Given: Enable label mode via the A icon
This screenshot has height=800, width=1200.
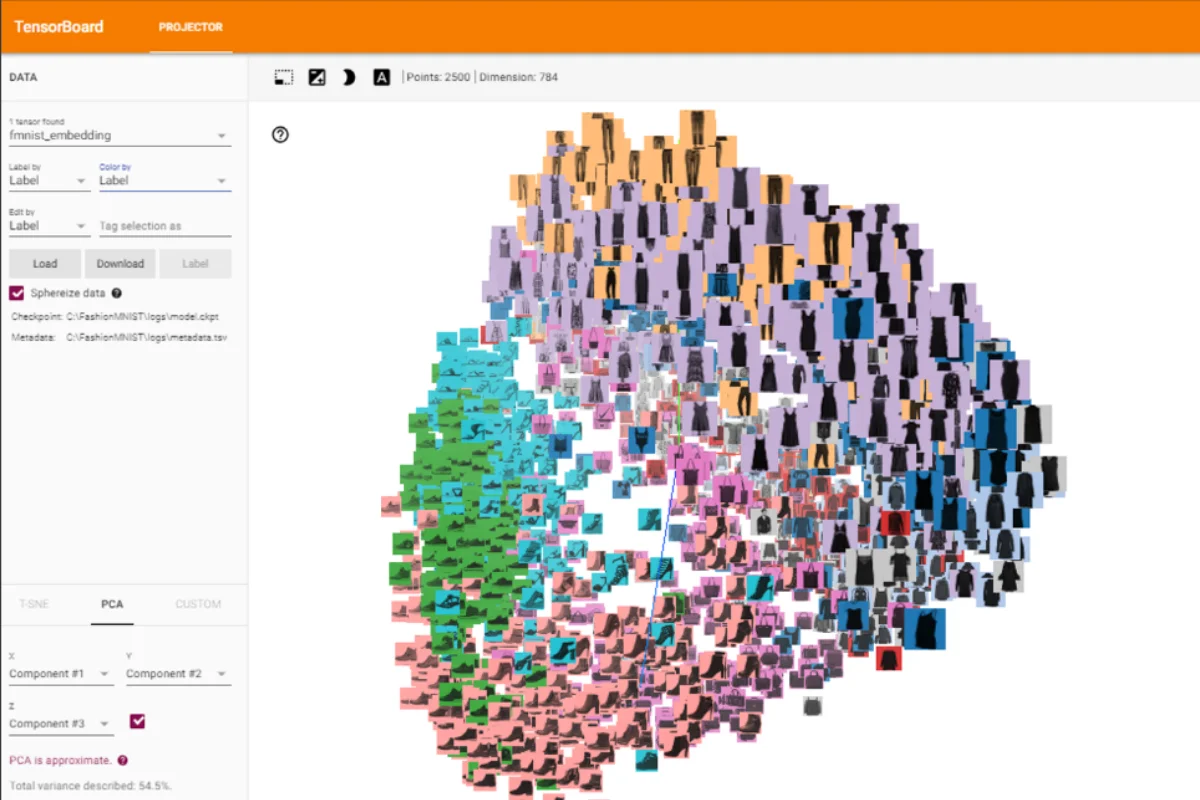Looking at the screenshot, I should pos(381,76).
